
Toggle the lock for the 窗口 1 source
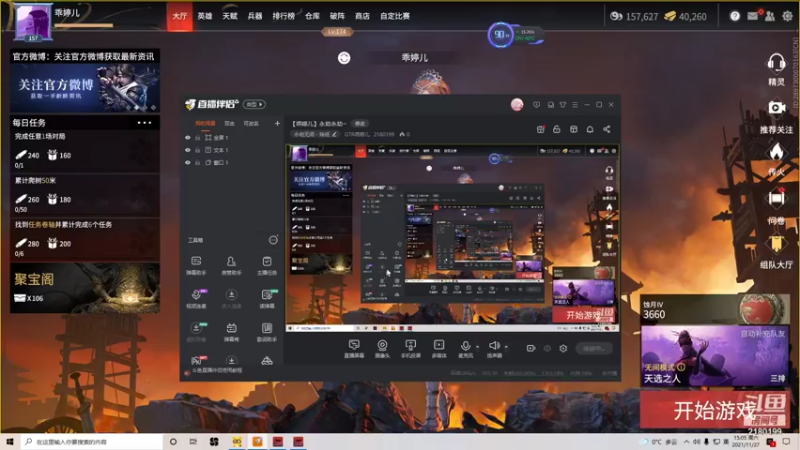point(197,162)
